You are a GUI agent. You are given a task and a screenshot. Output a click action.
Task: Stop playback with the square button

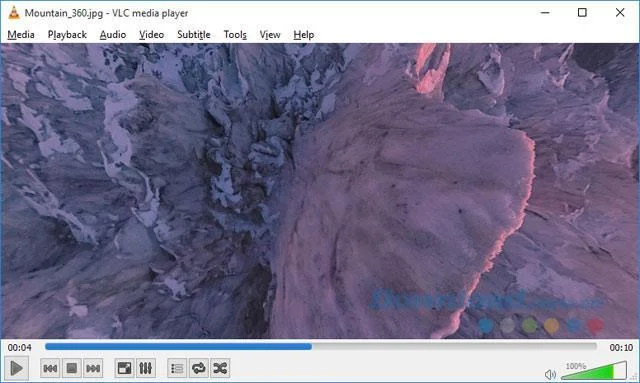71,369
